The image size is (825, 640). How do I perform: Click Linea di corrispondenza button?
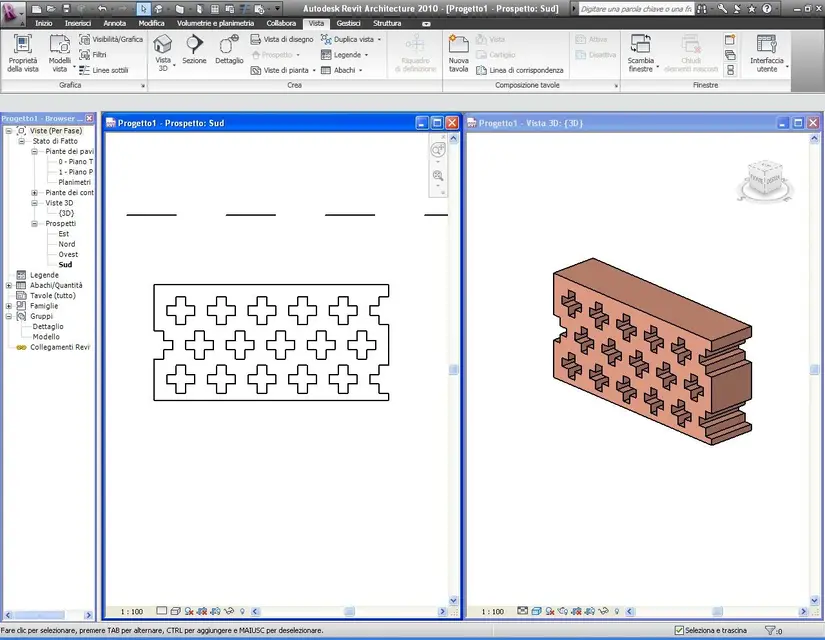520,70
